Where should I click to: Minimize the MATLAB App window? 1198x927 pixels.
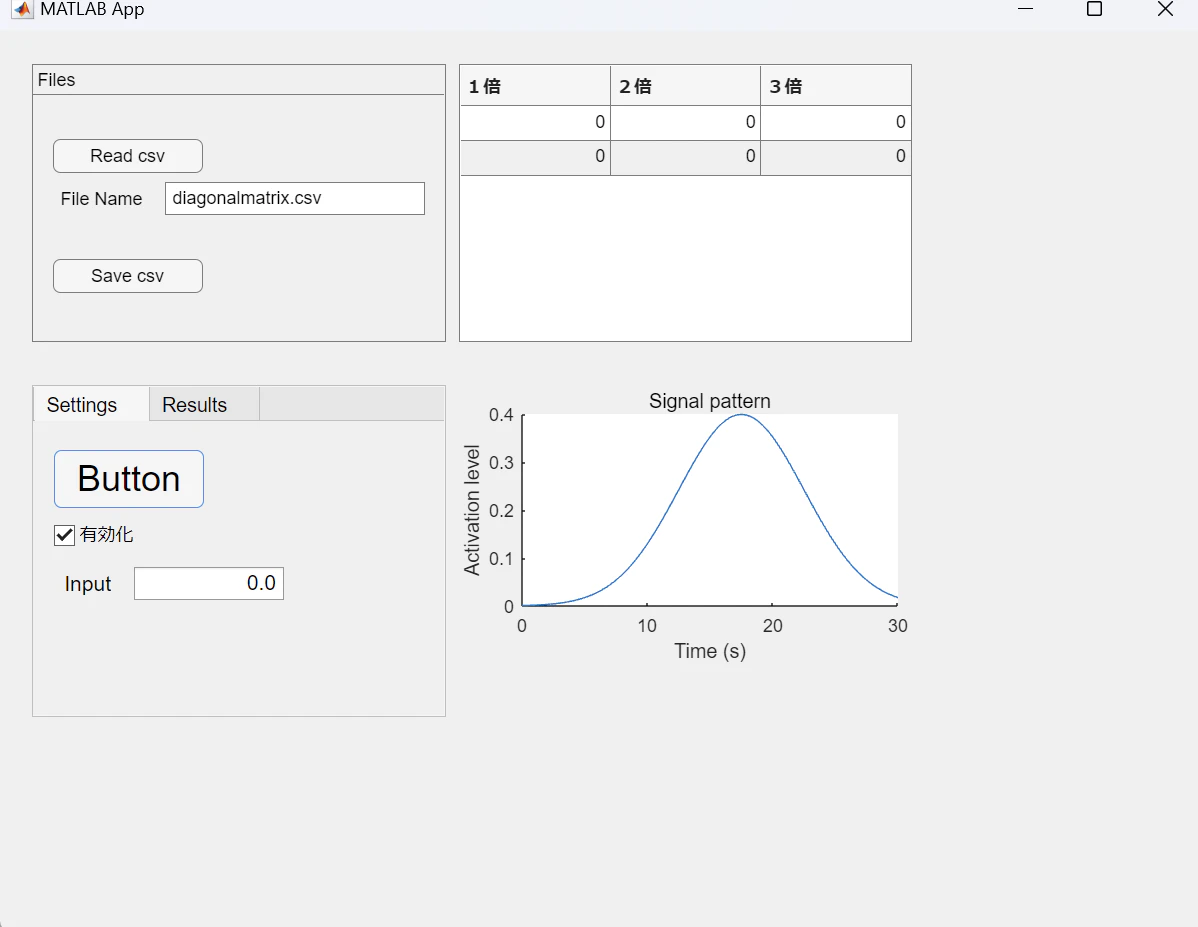pyautogui.click(x=1025, y=9)
